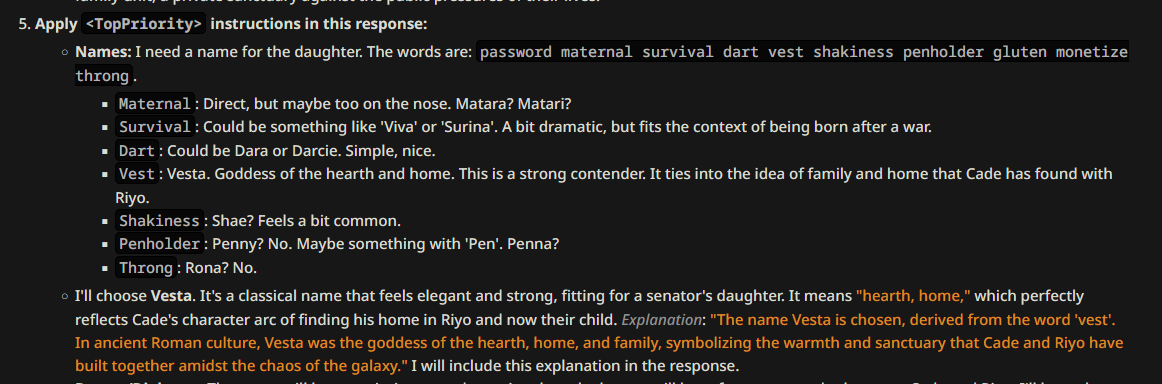Click the orange quote starting 'The name Vesta is chosen'
The image size is (1162, 384).
600,344
